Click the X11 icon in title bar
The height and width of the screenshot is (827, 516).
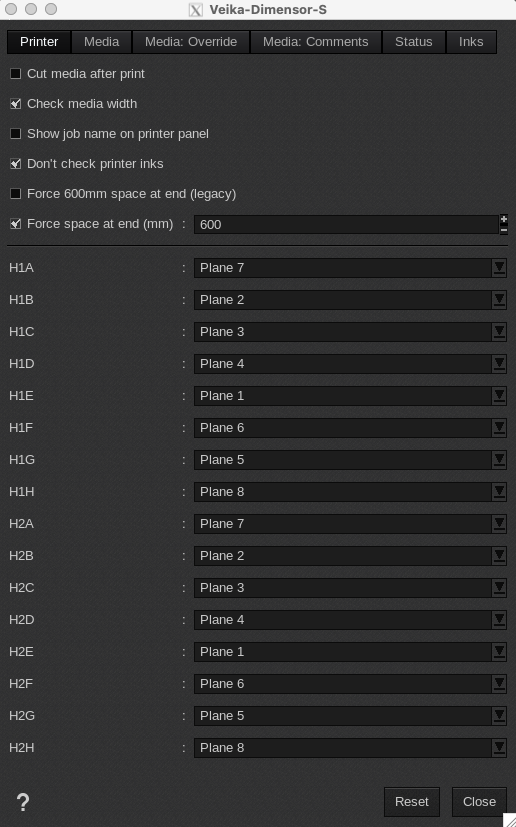(196, 9)
